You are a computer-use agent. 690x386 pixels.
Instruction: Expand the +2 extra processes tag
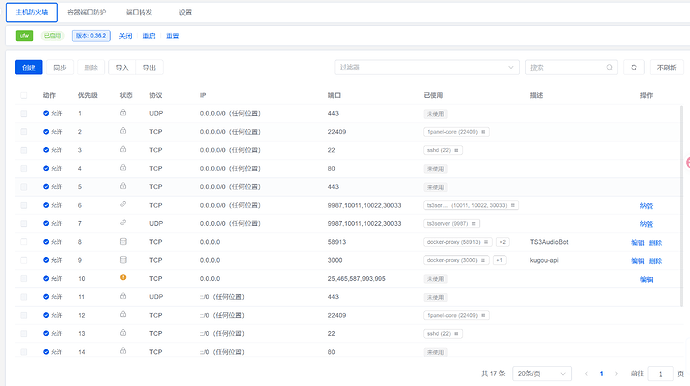point(503,242)
